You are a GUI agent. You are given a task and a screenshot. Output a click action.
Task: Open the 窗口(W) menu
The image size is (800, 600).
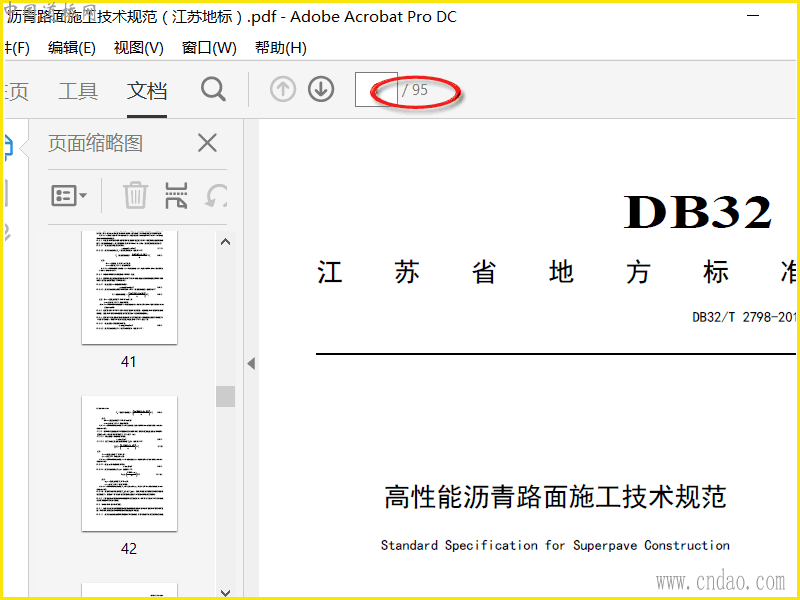[209, 48]
